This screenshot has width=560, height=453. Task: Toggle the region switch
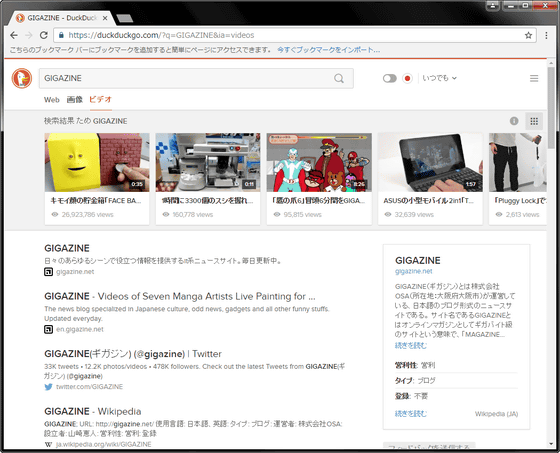pyautogui.click(x=389, y=78)
